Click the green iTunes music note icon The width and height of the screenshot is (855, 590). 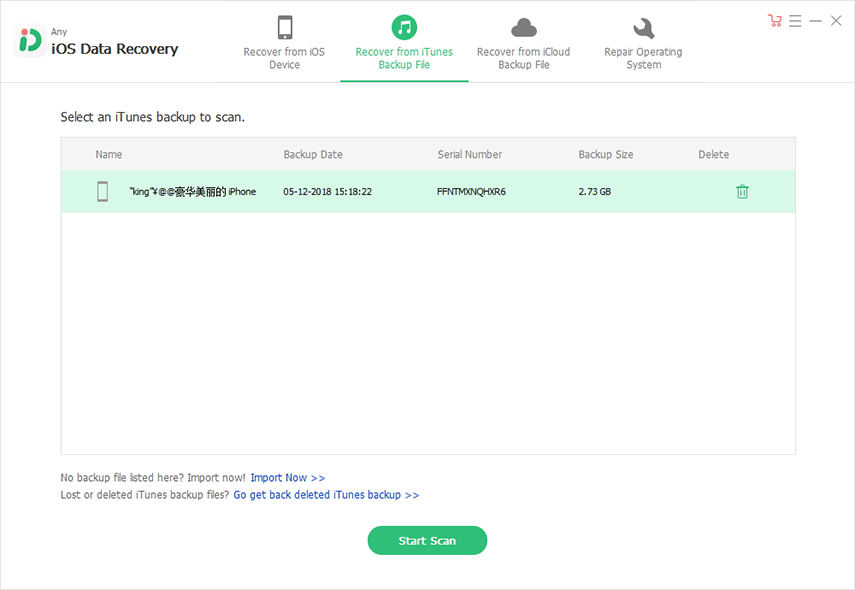404,27
